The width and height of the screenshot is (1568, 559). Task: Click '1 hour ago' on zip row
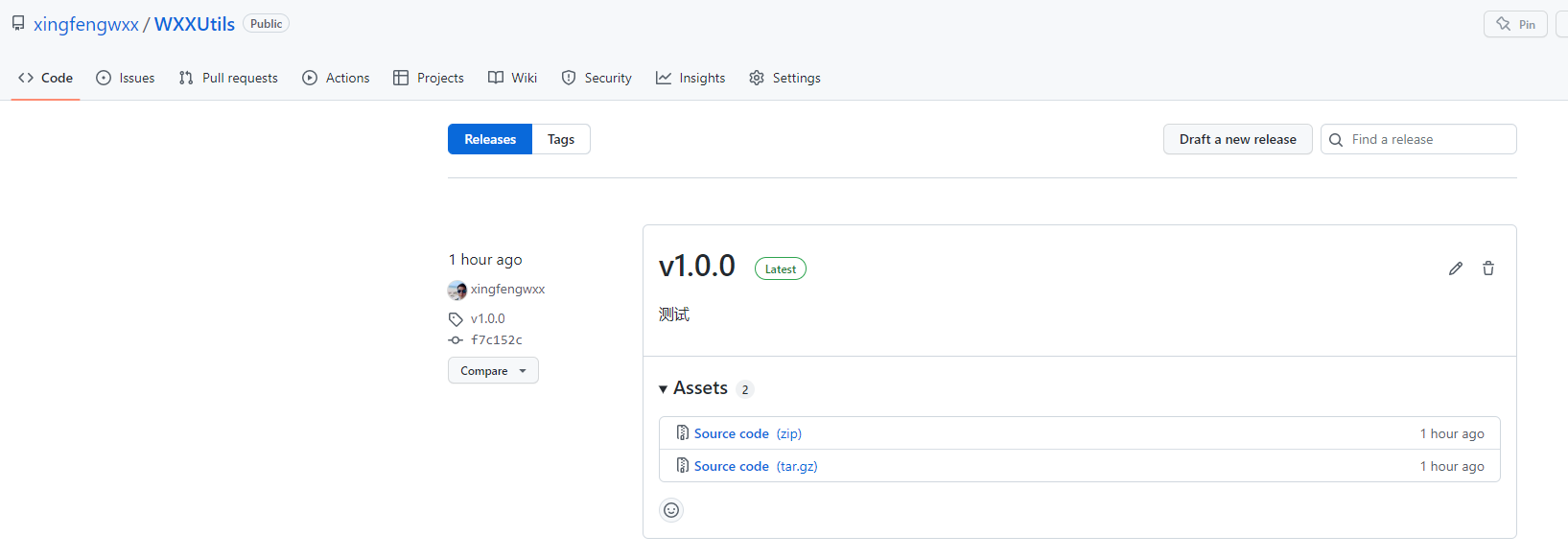pyautogui.click(x=1452, y=433)
